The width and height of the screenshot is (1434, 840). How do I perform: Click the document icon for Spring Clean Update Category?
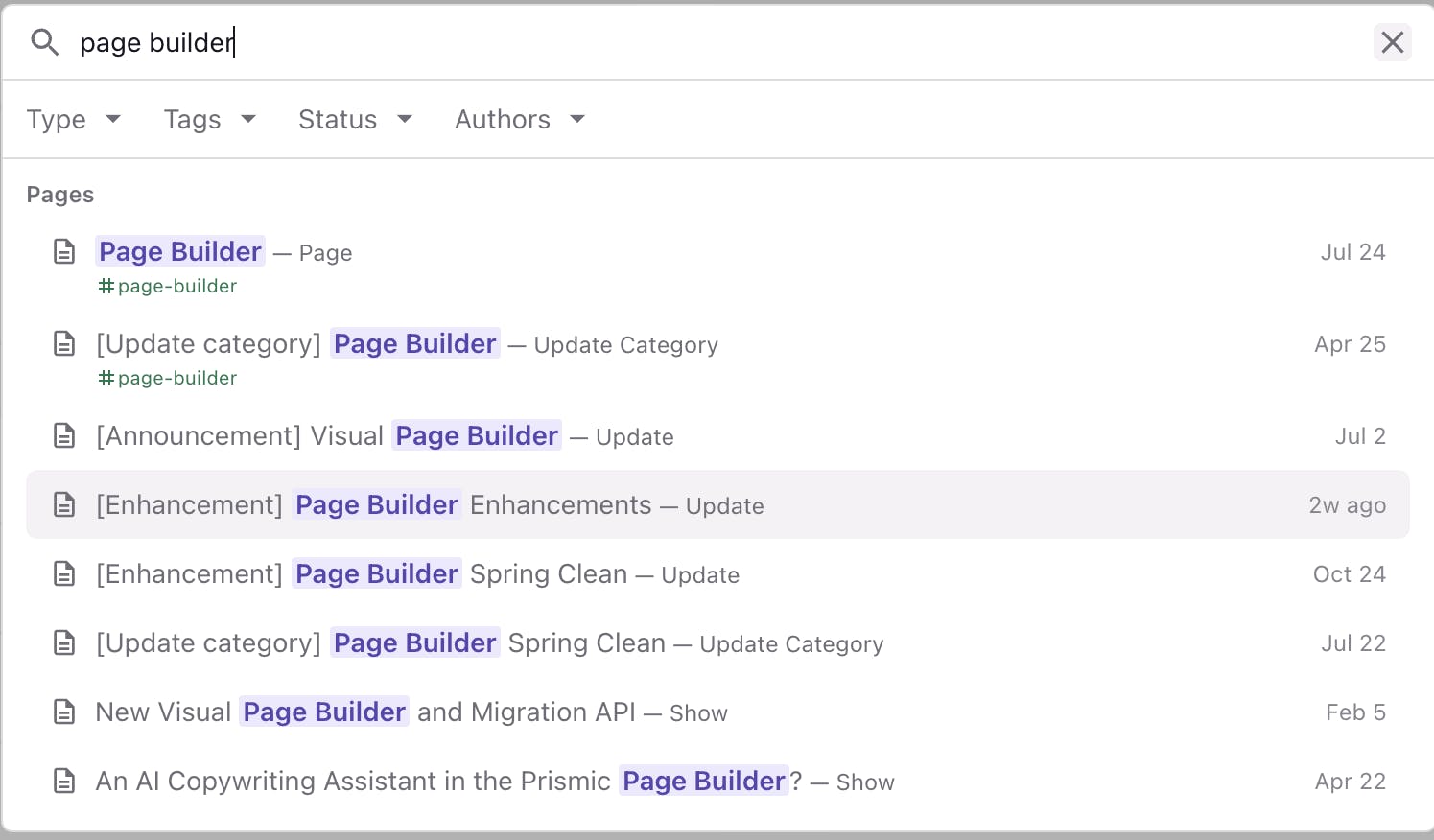(64, 643)
